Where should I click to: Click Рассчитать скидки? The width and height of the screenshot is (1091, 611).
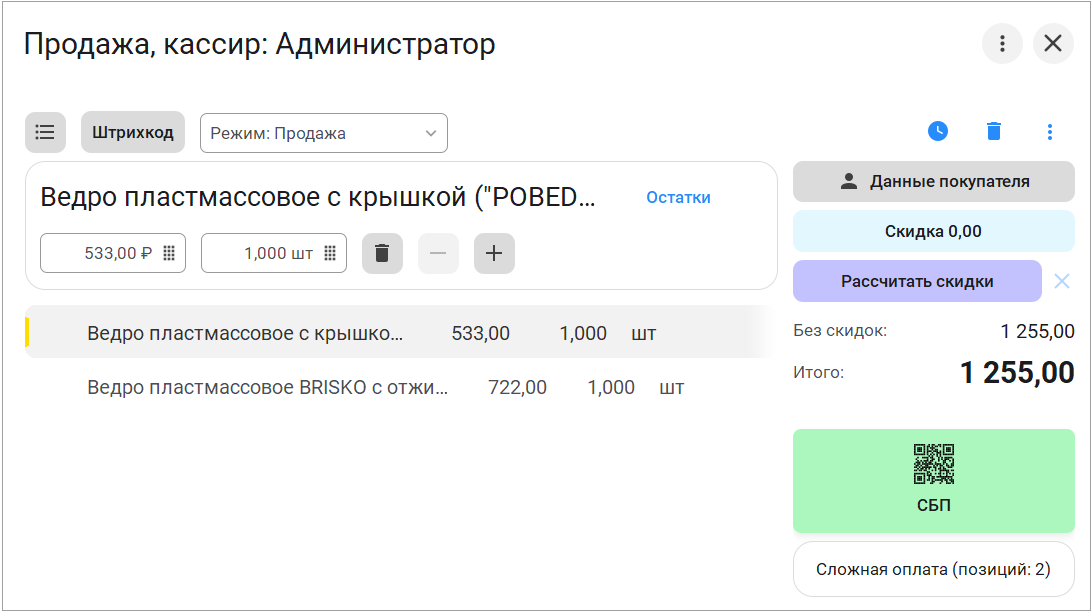point(917,281)
